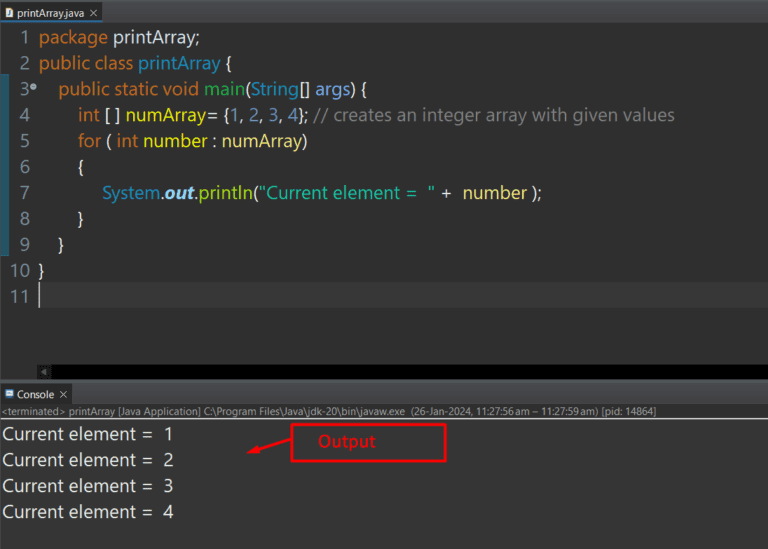Click the terminated process status line in Console

(328, 411)
